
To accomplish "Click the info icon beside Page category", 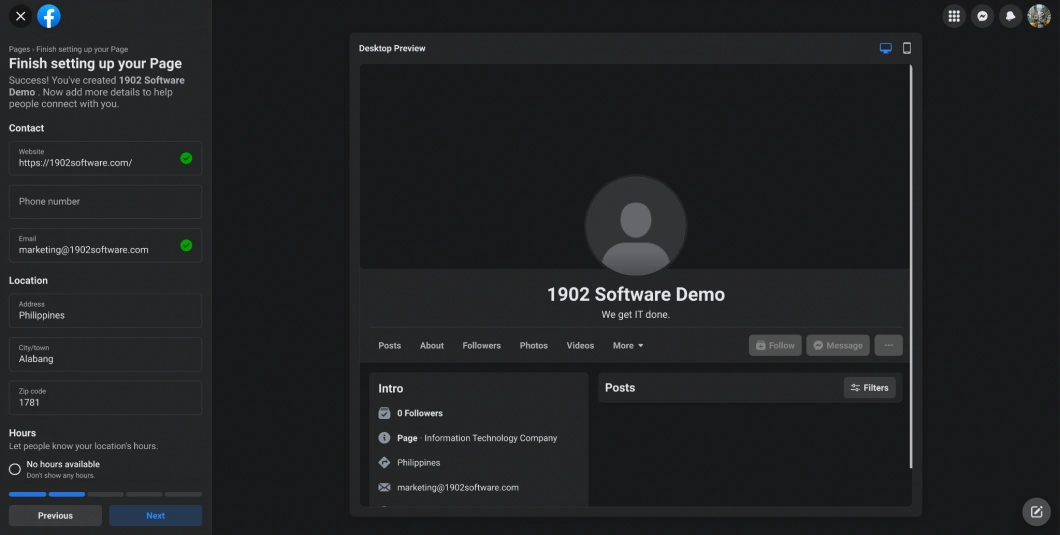I will point(384,438).
